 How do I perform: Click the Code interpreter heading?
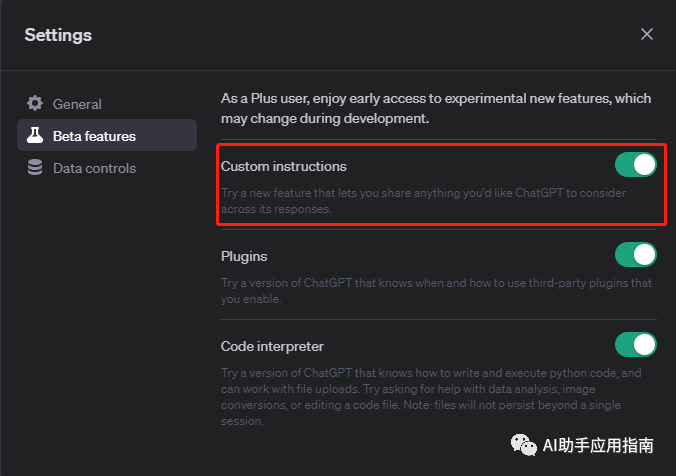[272, 346]
